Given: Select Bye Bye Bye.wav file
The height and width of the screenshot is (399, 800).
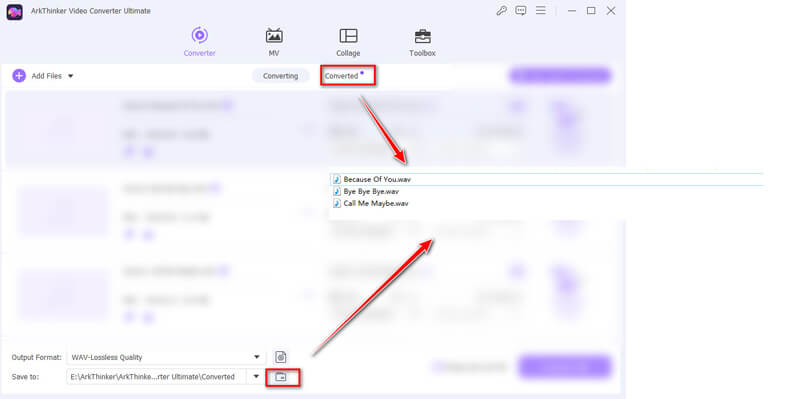Looking at the screenshot, I should point(366,191).
